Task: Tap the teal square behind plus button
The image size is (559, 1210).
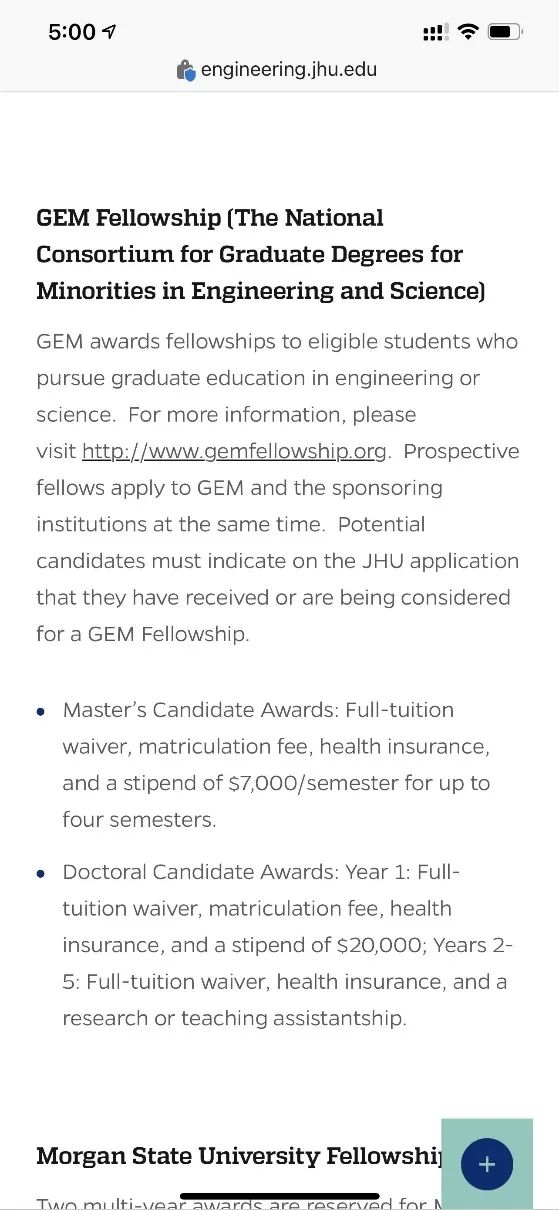Action: pos(487,1164)
